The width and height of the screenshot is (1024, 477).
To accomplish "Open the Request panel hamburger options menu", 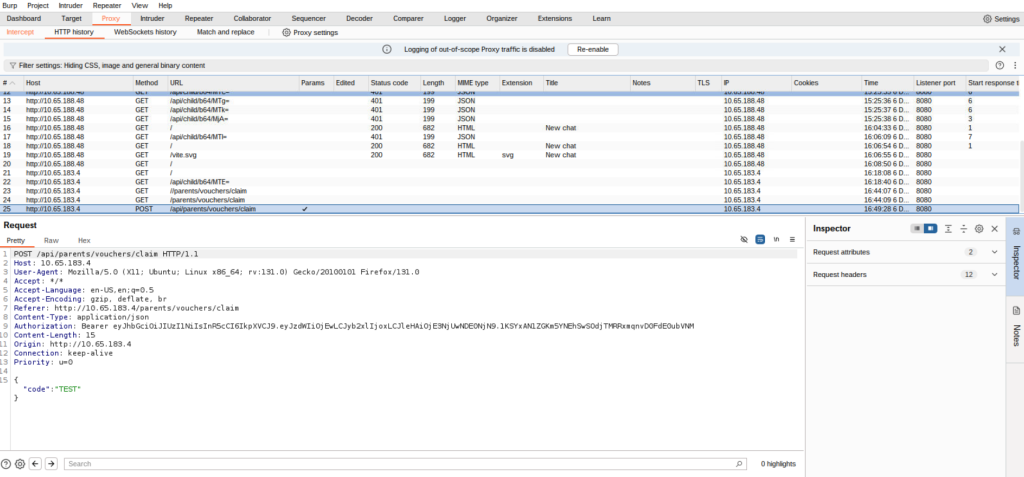I will click(x=792, y=241).
